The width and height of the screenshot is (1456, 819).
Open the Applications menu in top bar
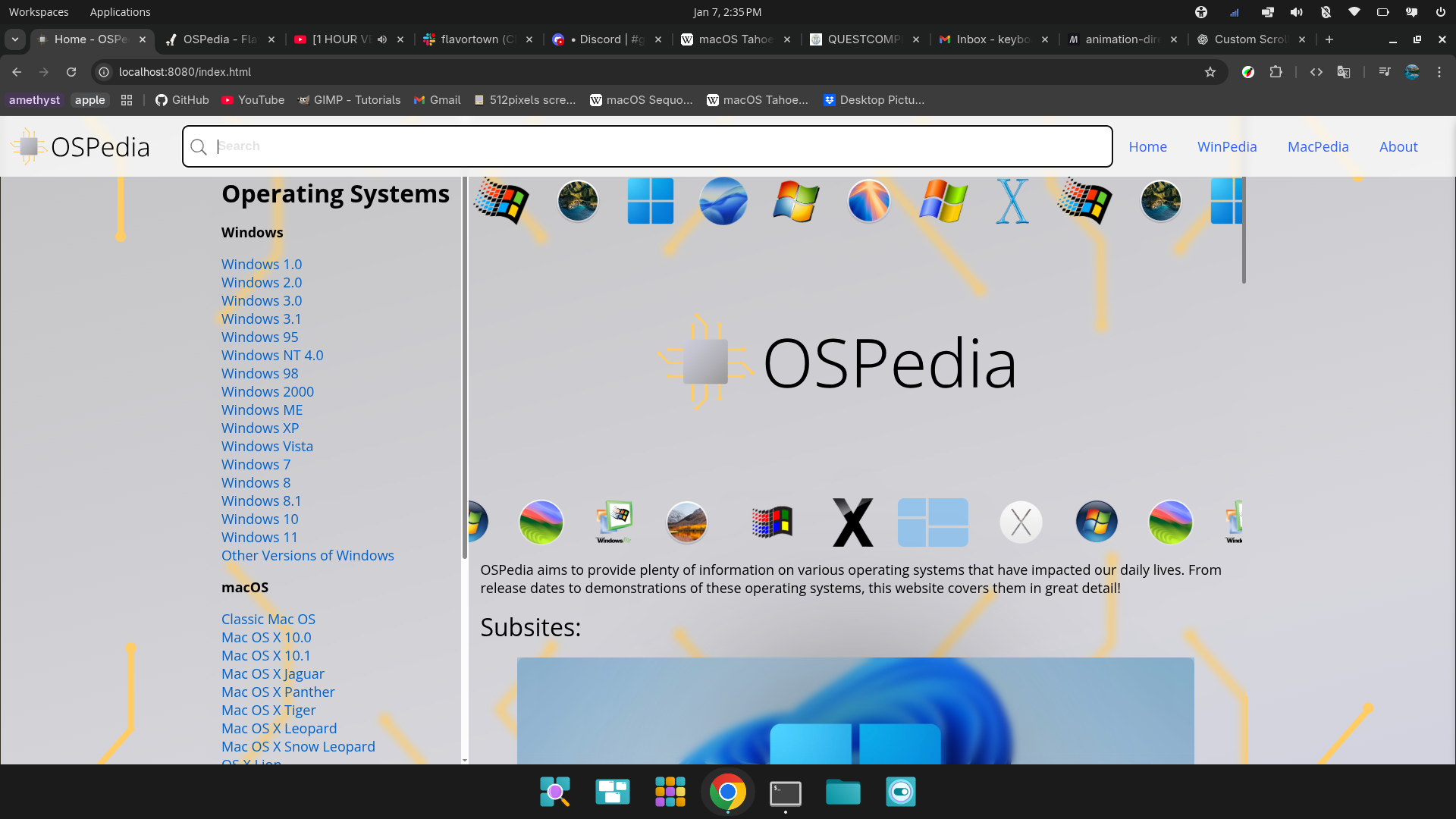(120, 12)
